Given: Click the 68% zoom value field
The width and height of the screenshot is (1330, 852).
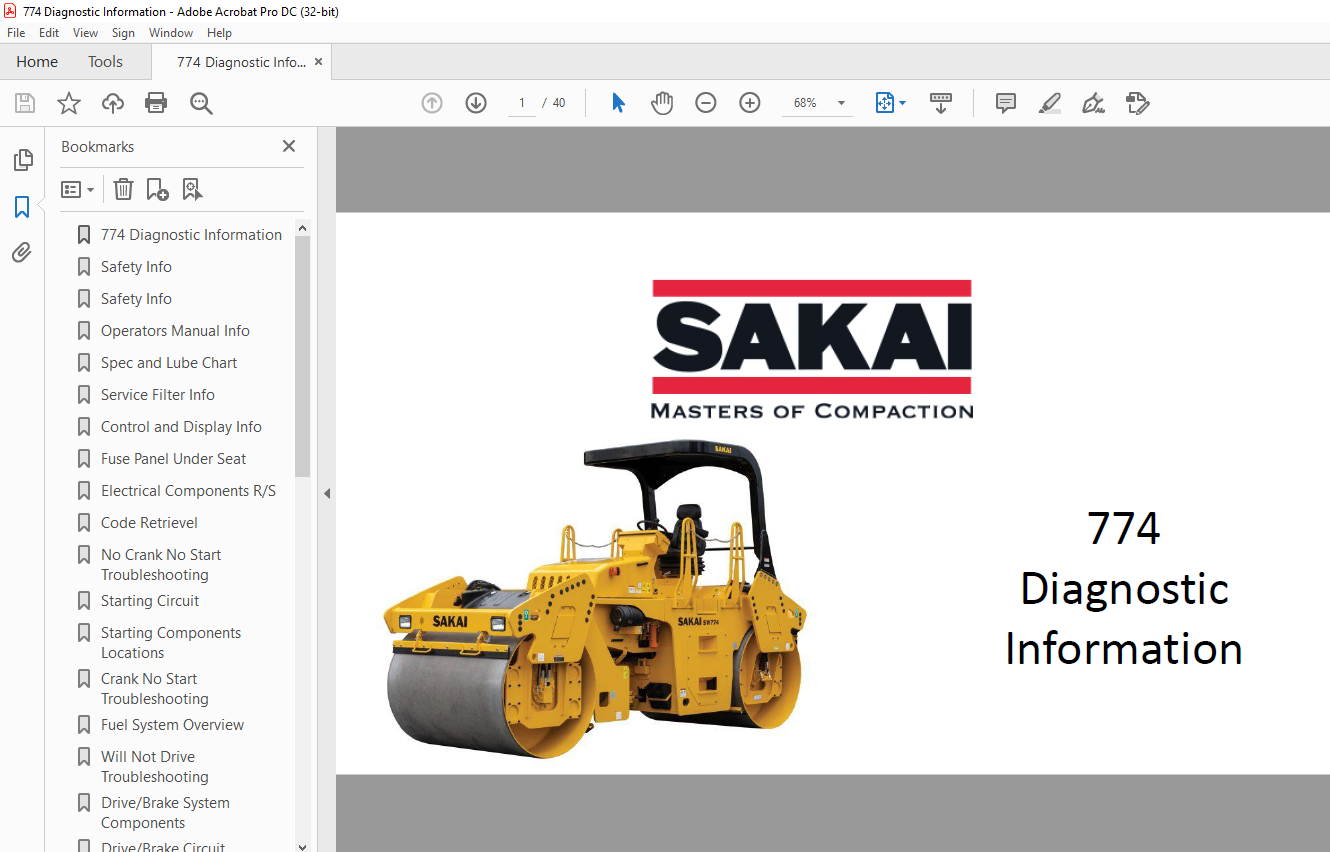Looking at the screenshot, I should tap(805, 103).
